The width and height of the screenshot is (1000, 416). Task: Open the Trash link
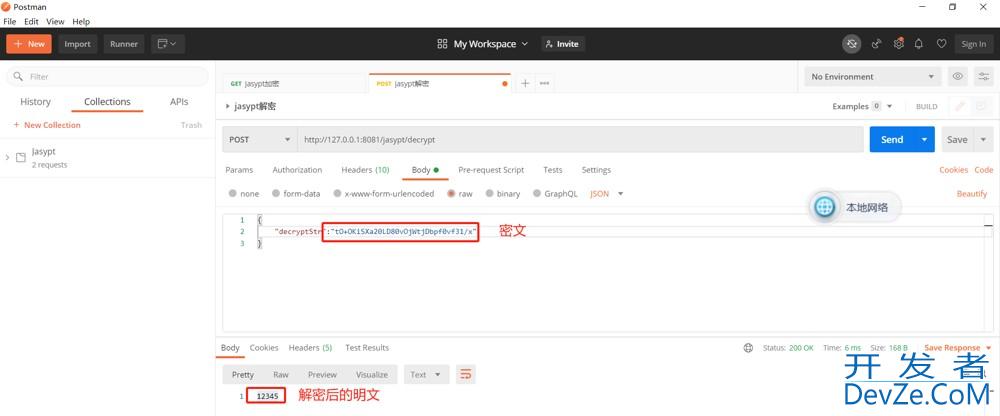tap(191, 125)
